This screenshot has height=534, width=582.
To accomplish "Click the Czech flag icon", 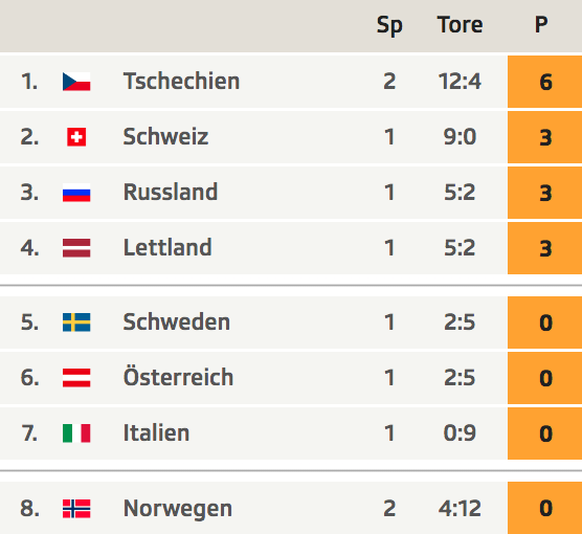I will (x=76, y=82).
